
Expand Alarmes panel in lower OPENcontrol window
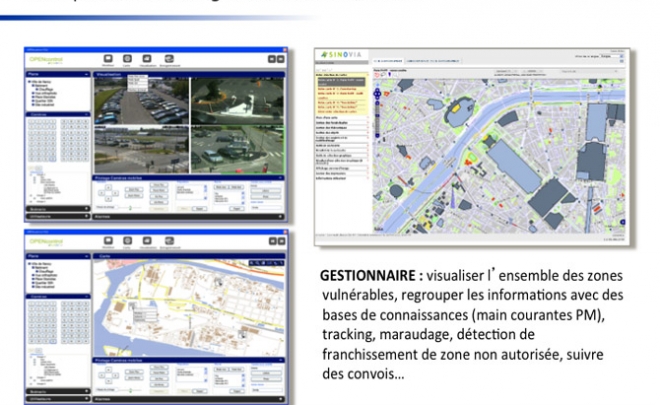280,399
